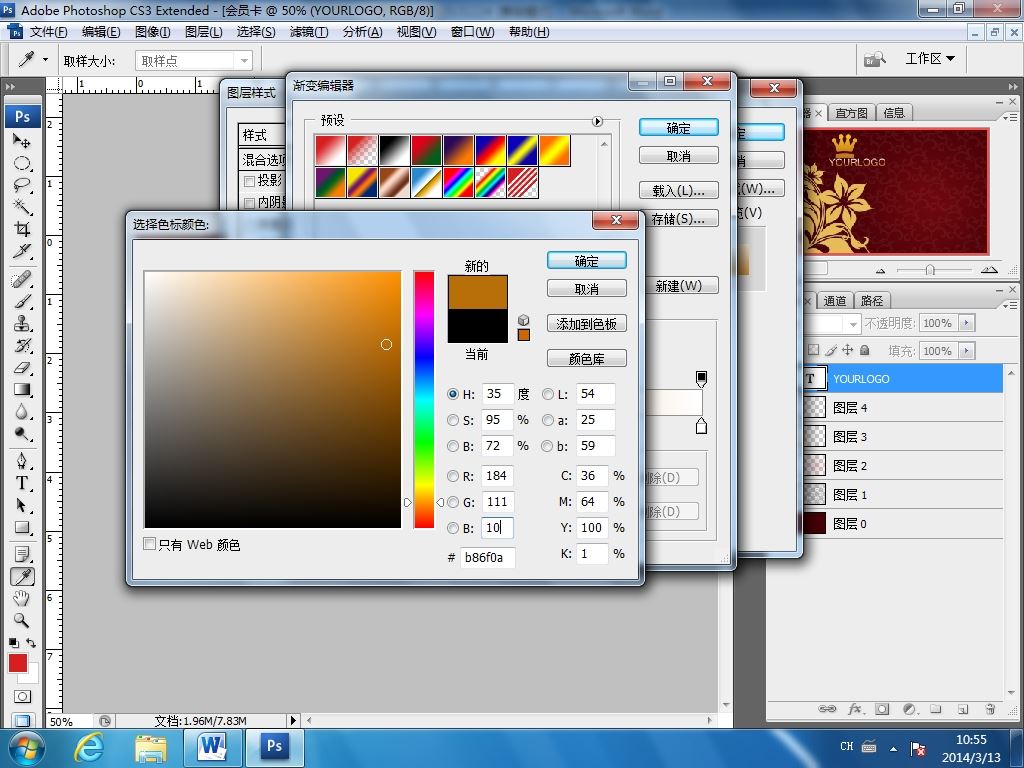Select the Healing Brush tool

point(22,280)
